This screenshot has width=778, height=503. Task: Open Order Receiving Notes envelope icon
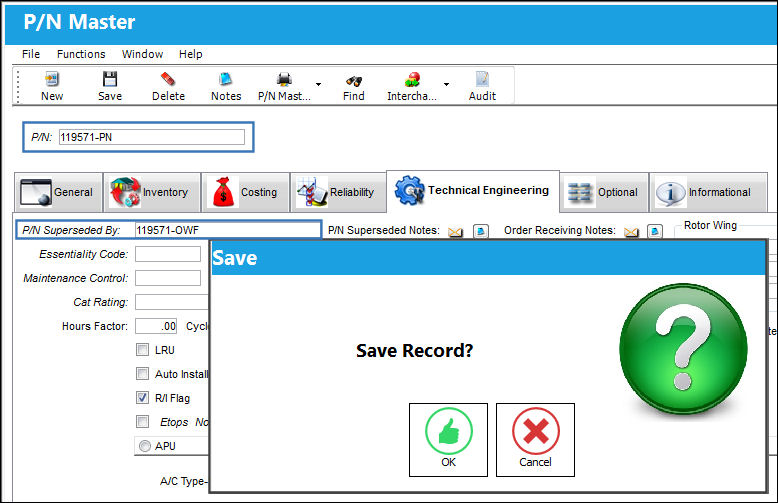631,232
